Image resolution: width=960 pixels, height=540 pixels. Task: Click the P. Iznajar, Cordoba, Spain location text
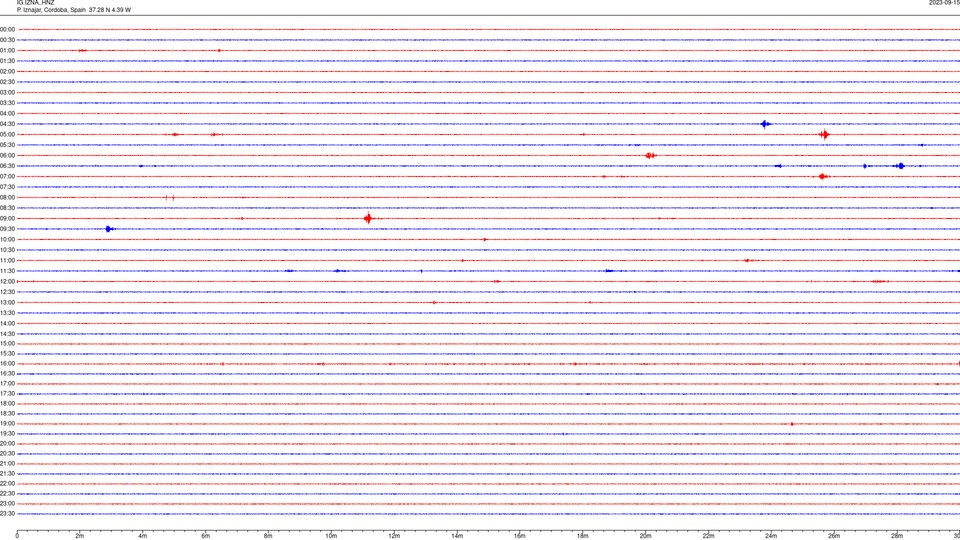pos(51,10)
